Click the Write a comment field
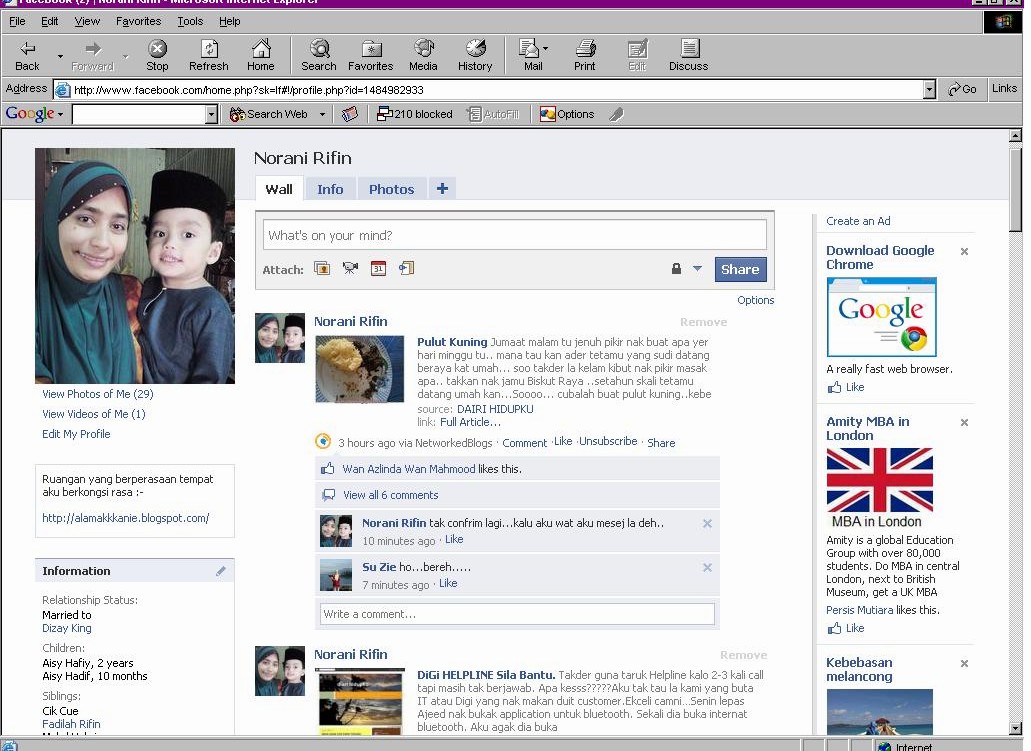This screenshot has height=751, width=1031. [517, 614]
